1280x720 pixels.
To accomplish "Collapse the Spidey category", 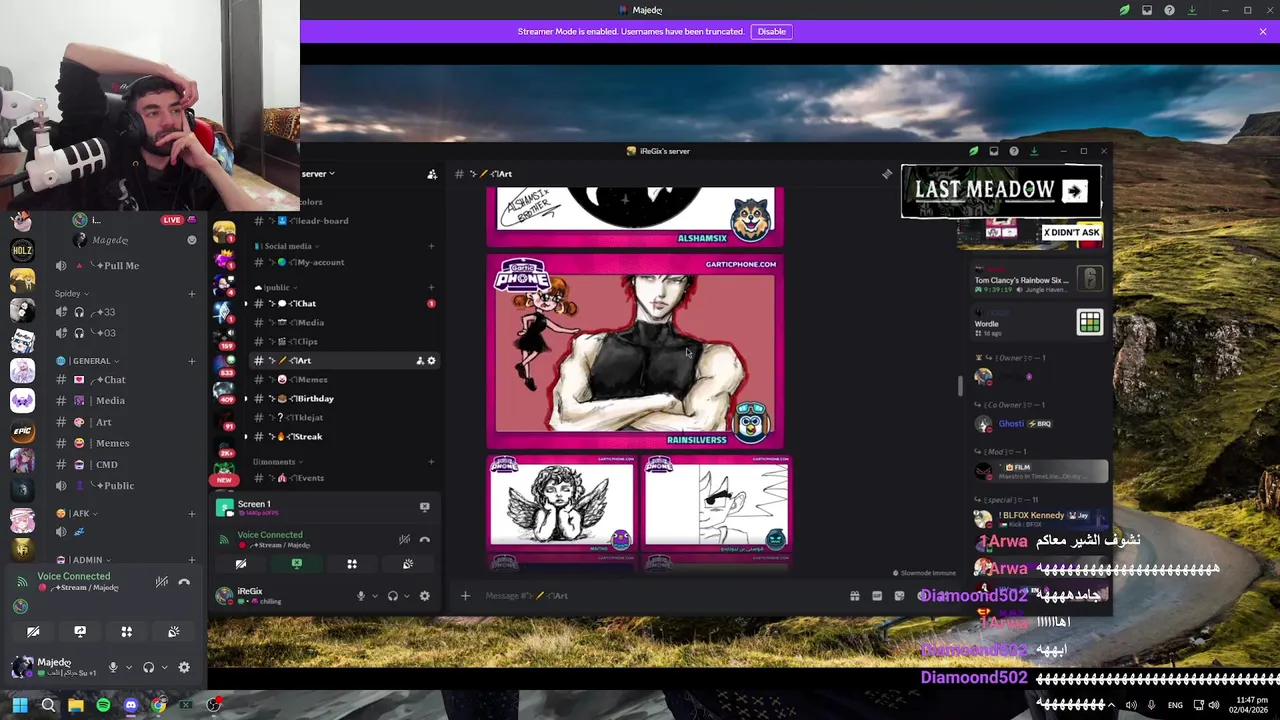I will pos(72,294).
